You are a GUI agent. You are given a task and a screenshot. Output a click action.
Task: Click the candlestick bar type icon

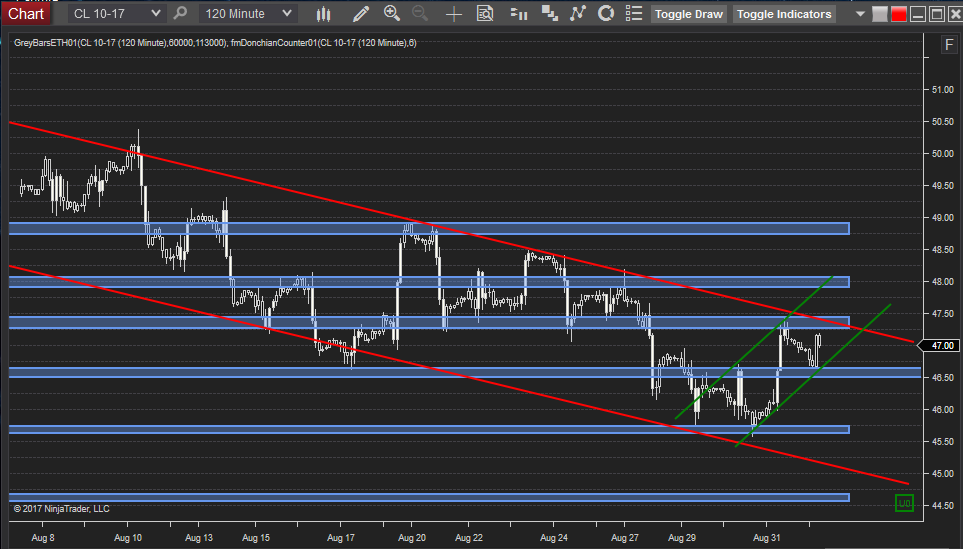(323, 14)
